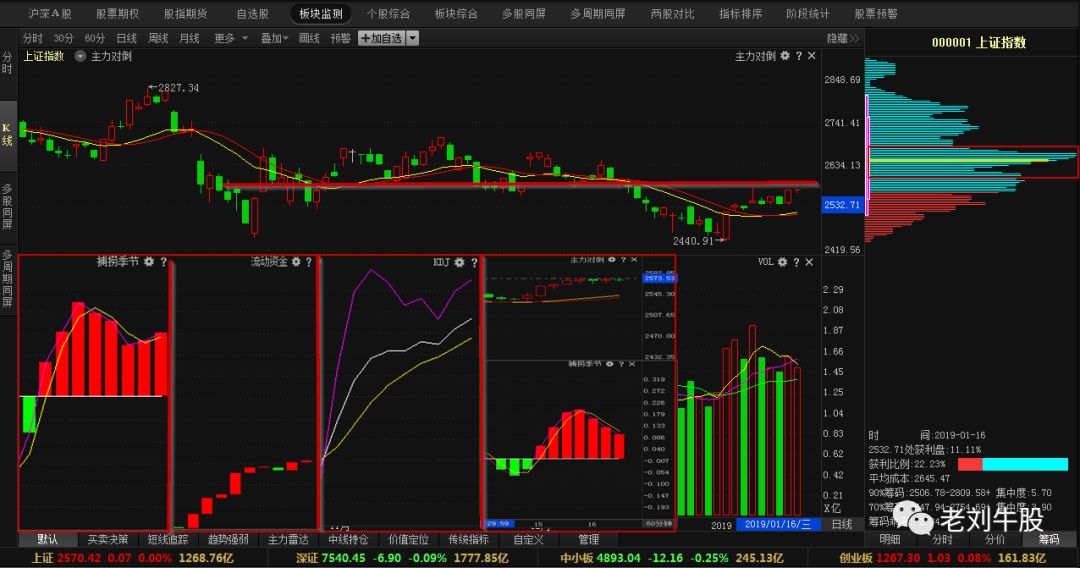1080x568 pixels.
Task: Expand dropdown arrow beside 加自选
Action: click(413, 38)
